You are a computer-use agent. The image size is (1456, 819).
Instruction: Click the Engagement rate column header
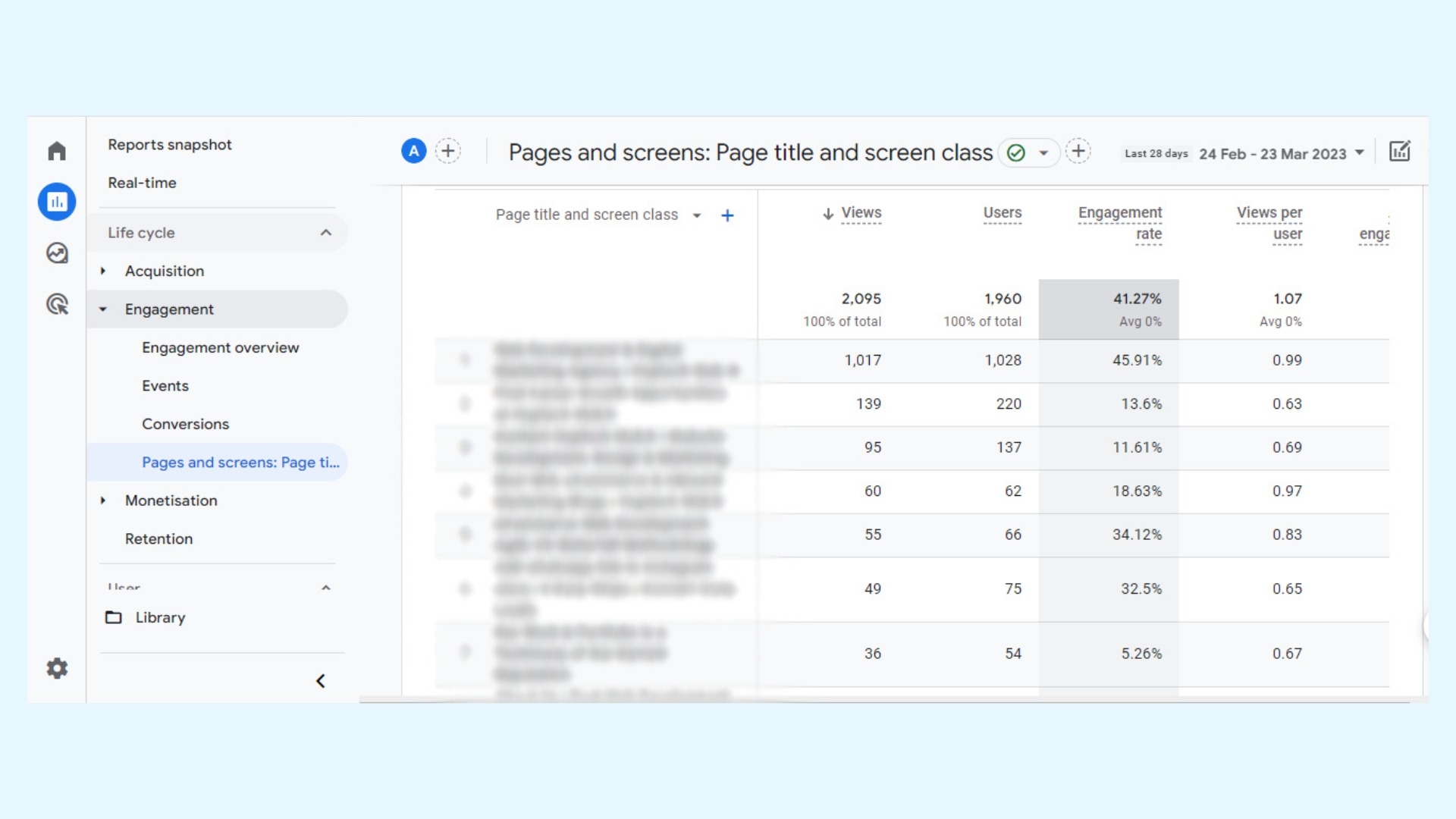1120,221
